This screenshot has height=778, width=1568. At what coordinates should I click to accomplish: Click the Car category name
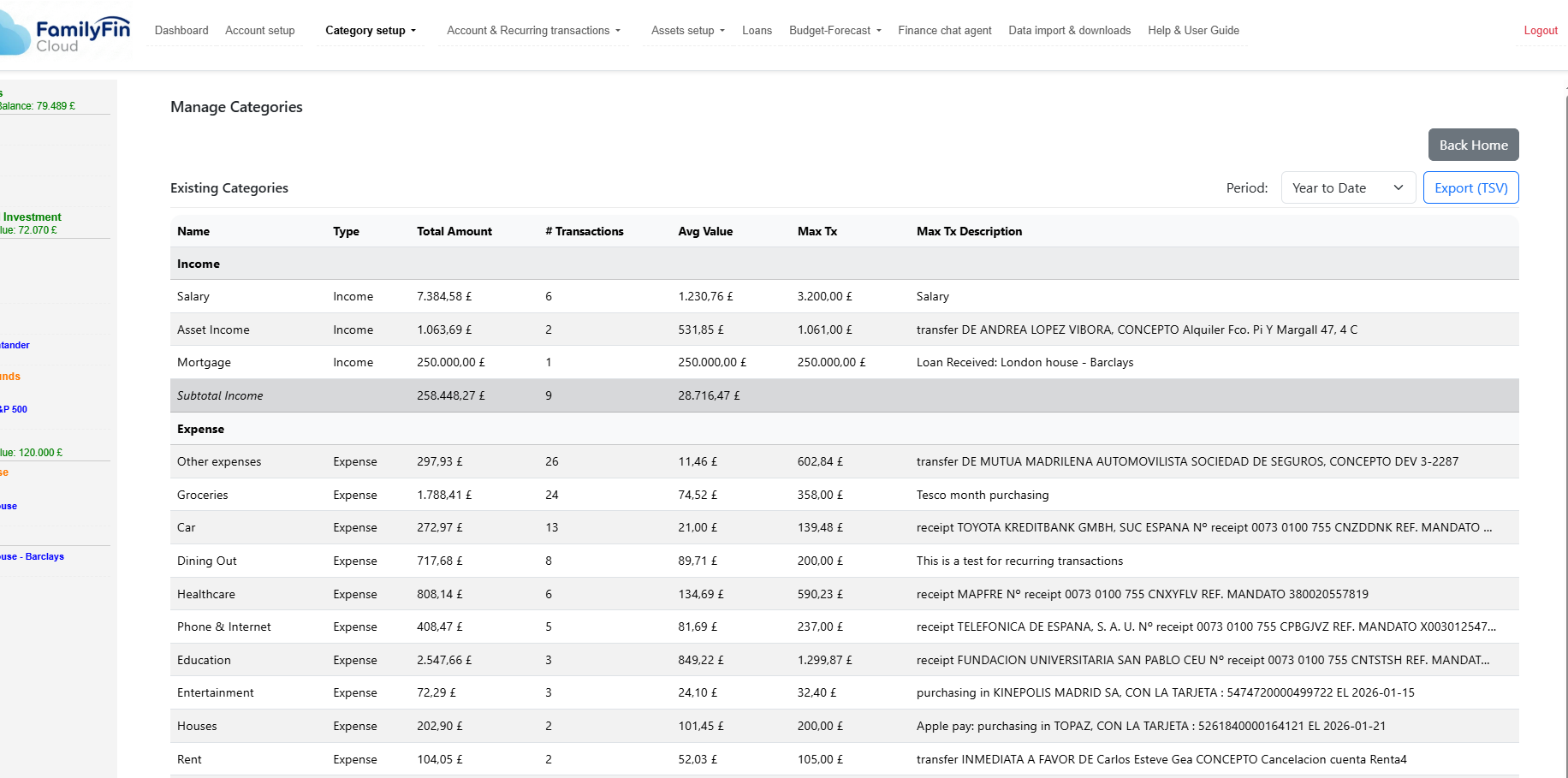187,527
